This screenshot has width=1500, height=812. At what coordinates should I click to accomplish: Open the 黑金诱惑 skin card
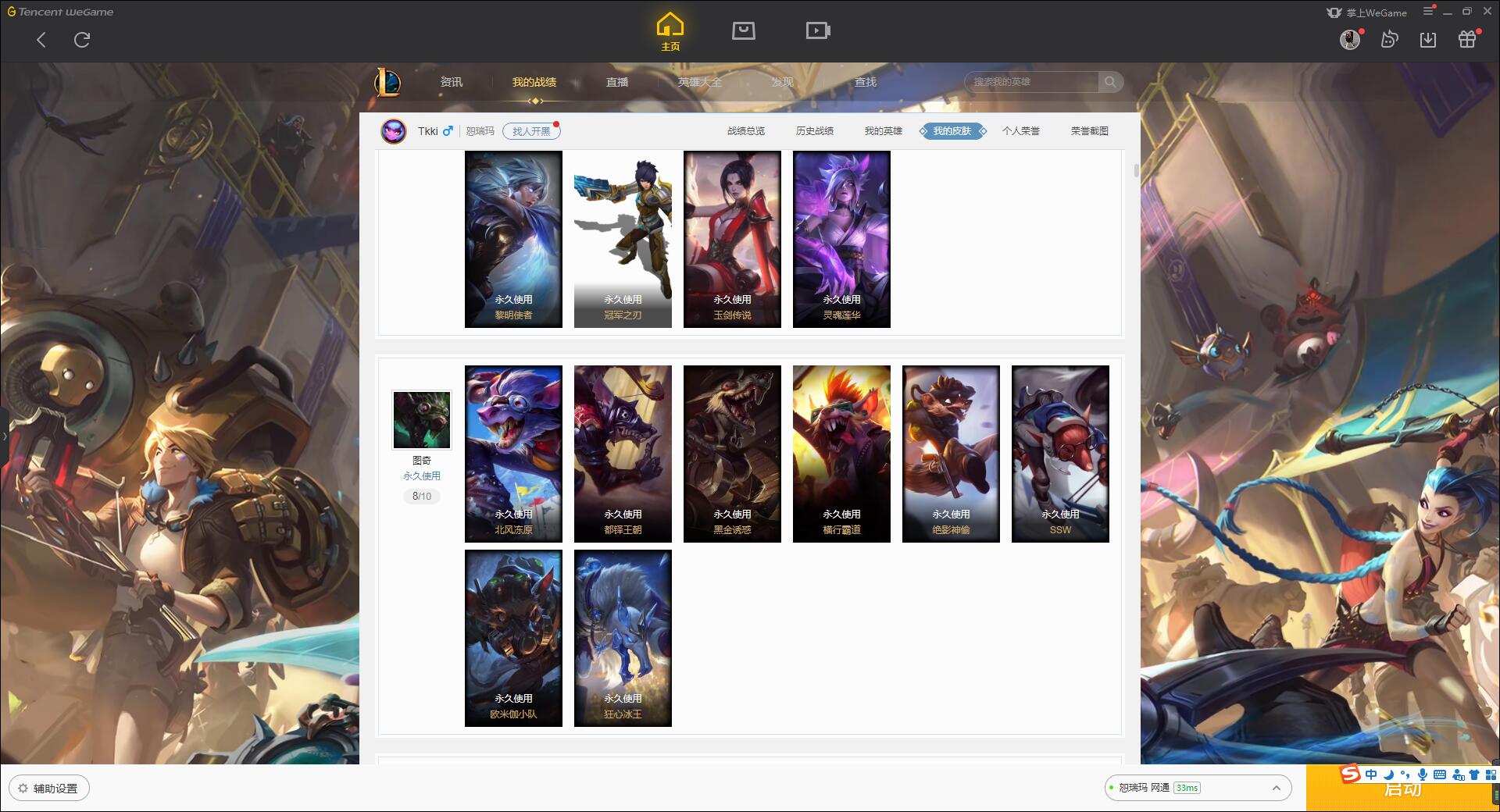[732, 454]
